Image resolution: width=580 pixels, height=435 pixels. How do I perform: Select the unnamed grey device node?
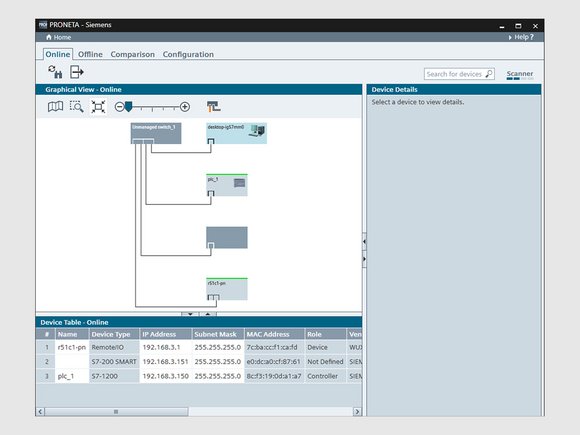(x=227, y=237)
